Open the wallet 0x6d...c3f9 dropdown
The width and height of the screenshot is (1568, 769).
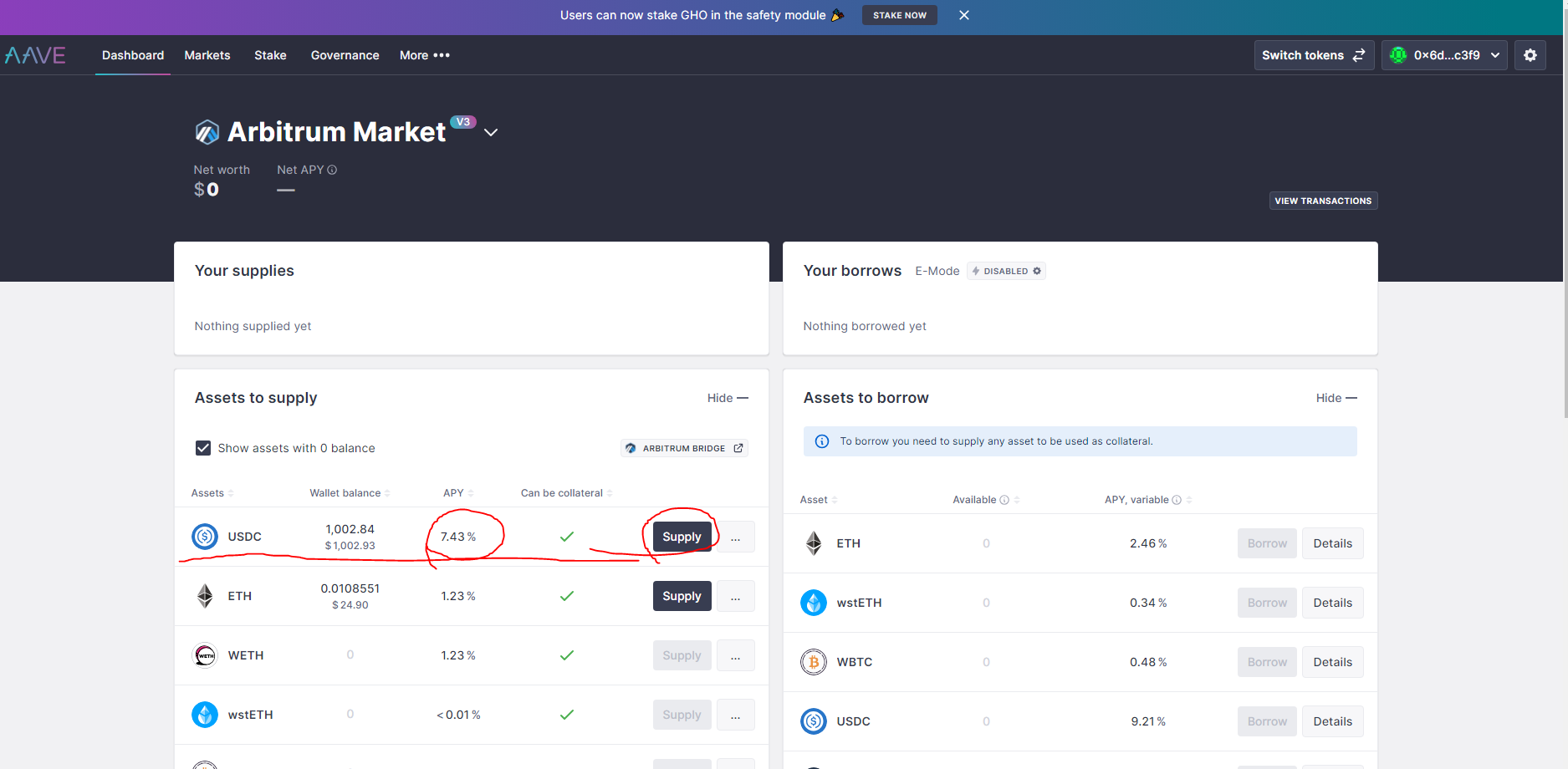1444,55
